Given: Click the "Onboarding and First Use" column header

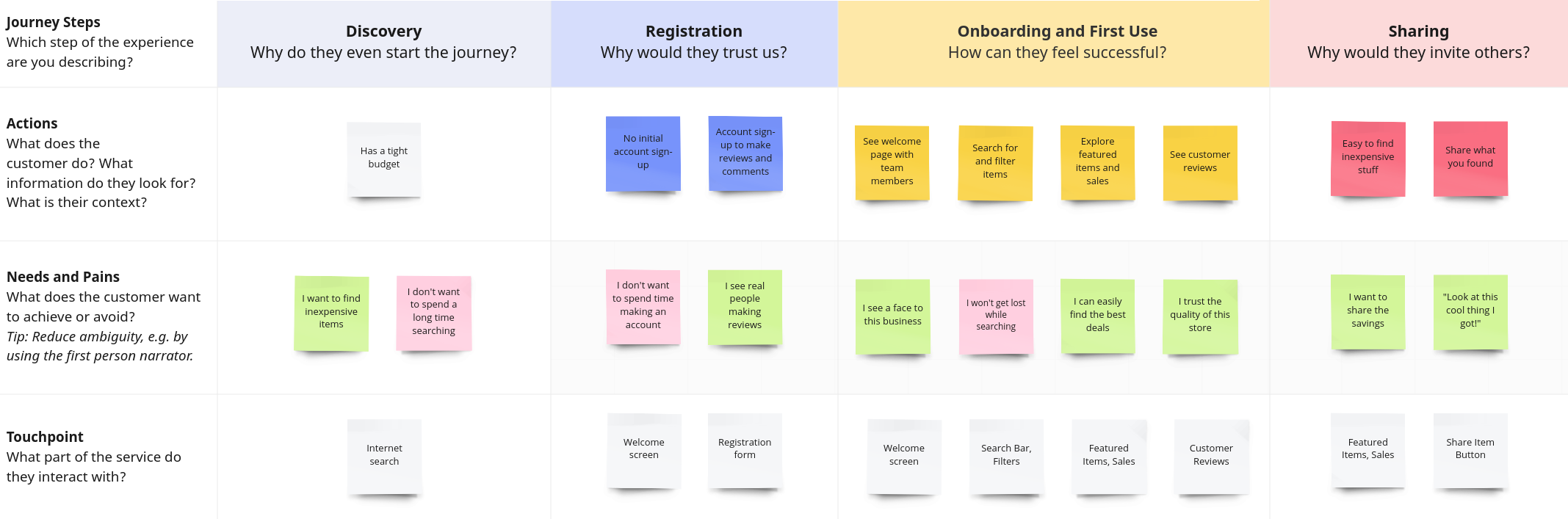Looking at the screenshot, I should point(1057,32).
